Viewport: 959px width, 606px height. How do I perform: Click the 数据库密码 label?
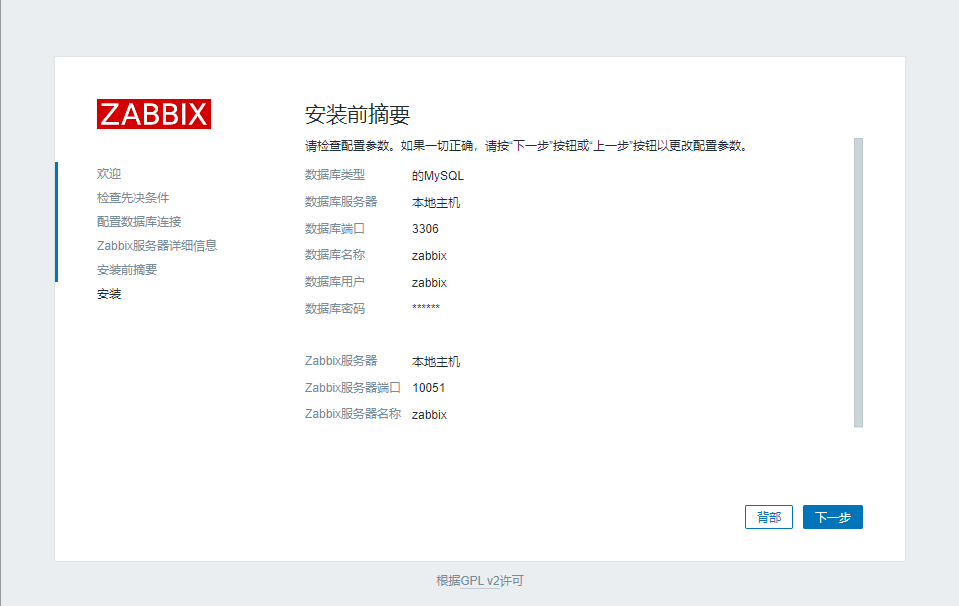[335, 309]
